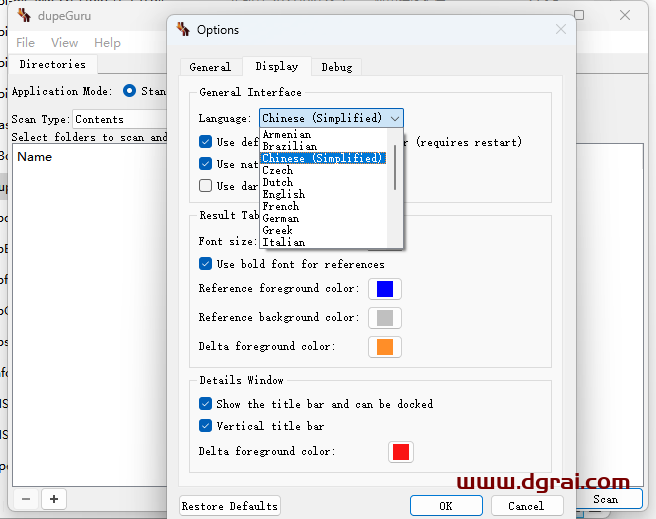
Task: Pick Greek in the language list
Action: coord(323,230)
